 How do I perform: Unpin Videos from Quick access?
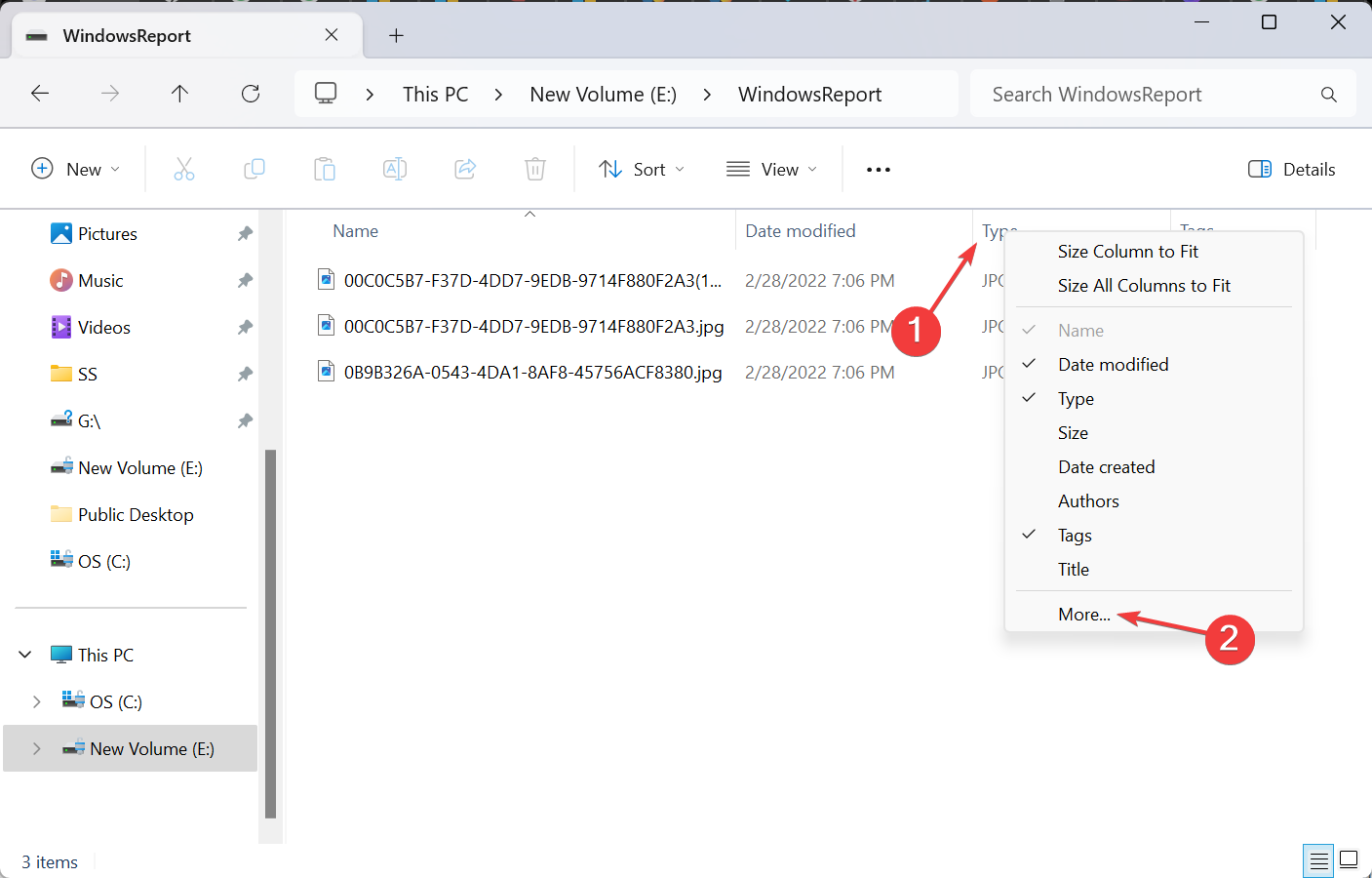coord(245,328)
